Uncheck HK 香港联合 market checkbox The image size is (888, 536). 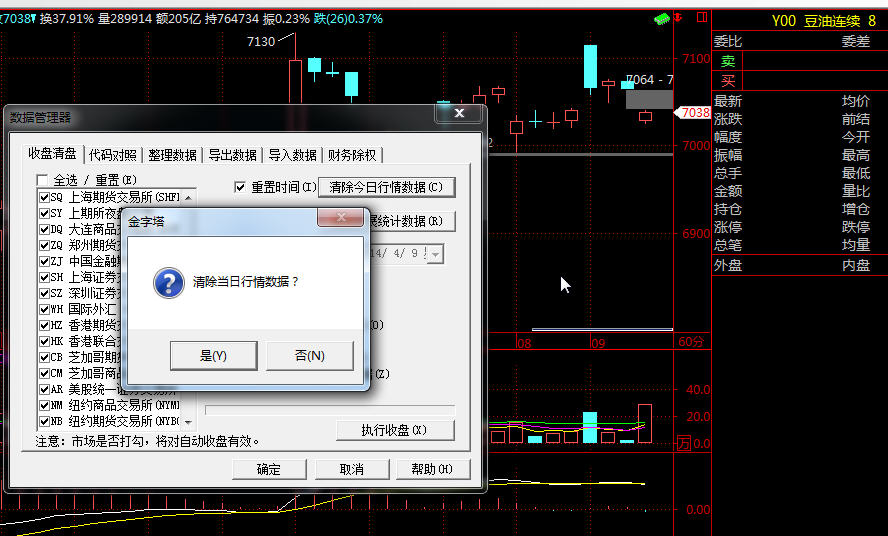[44, 341]
